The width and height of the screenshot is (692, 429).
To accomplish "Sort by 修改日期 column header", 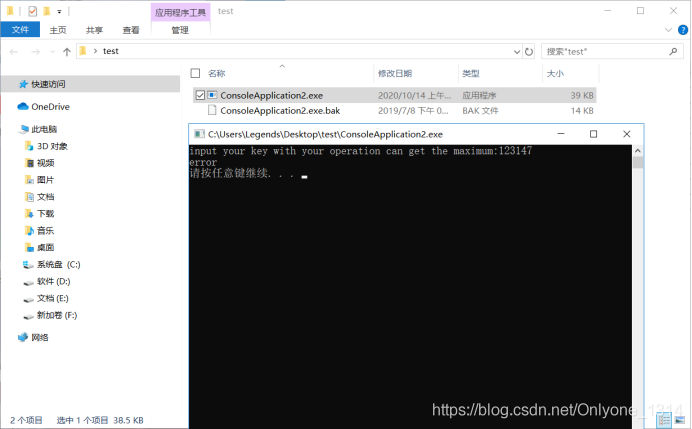I will [x=395, y=73].
